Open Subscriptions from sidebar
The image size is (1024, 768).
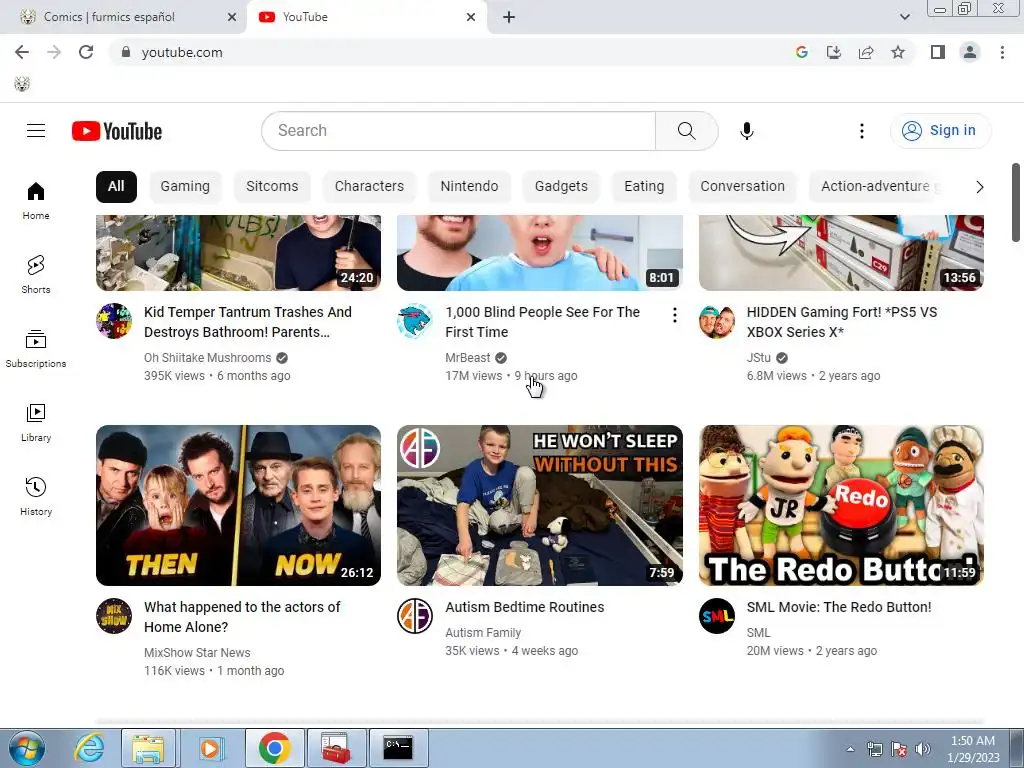click(x=36, y=349)
